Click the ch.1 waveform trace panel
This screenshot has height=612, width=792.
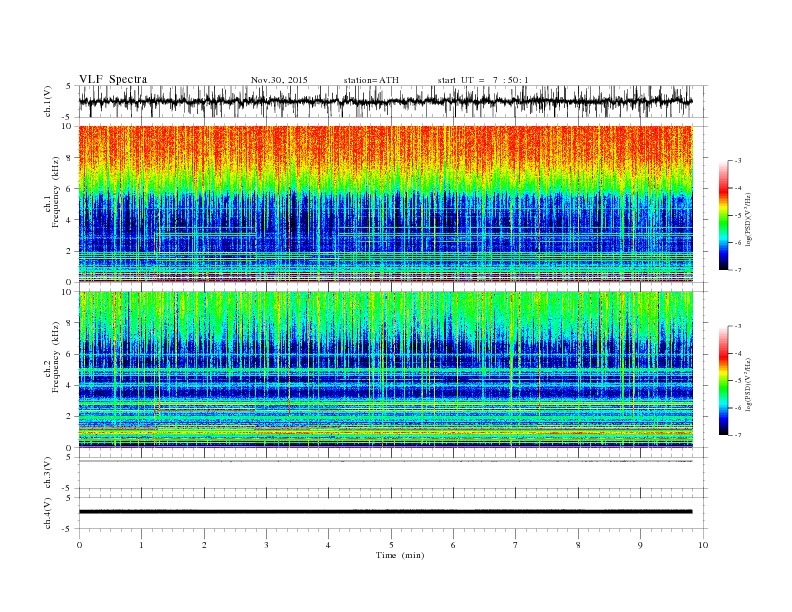pos(392,101)
